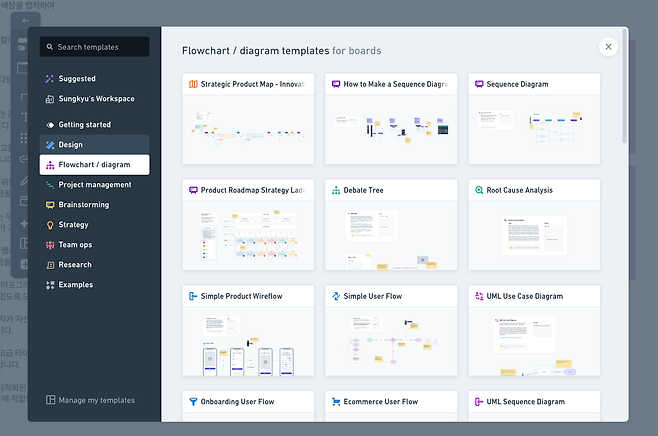The image size is (658, 436).
Task: Click the Design category icon
Action: click(50, 145)
